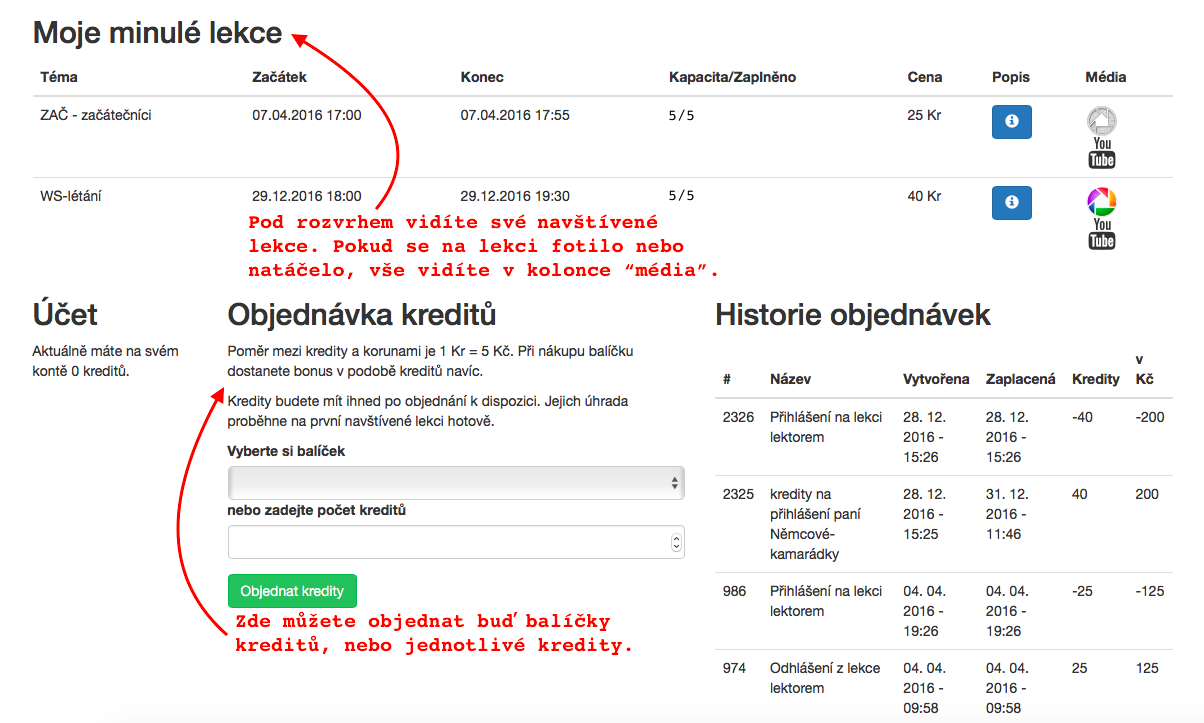Click the 'Téma' column header

[x=59, y=77]
